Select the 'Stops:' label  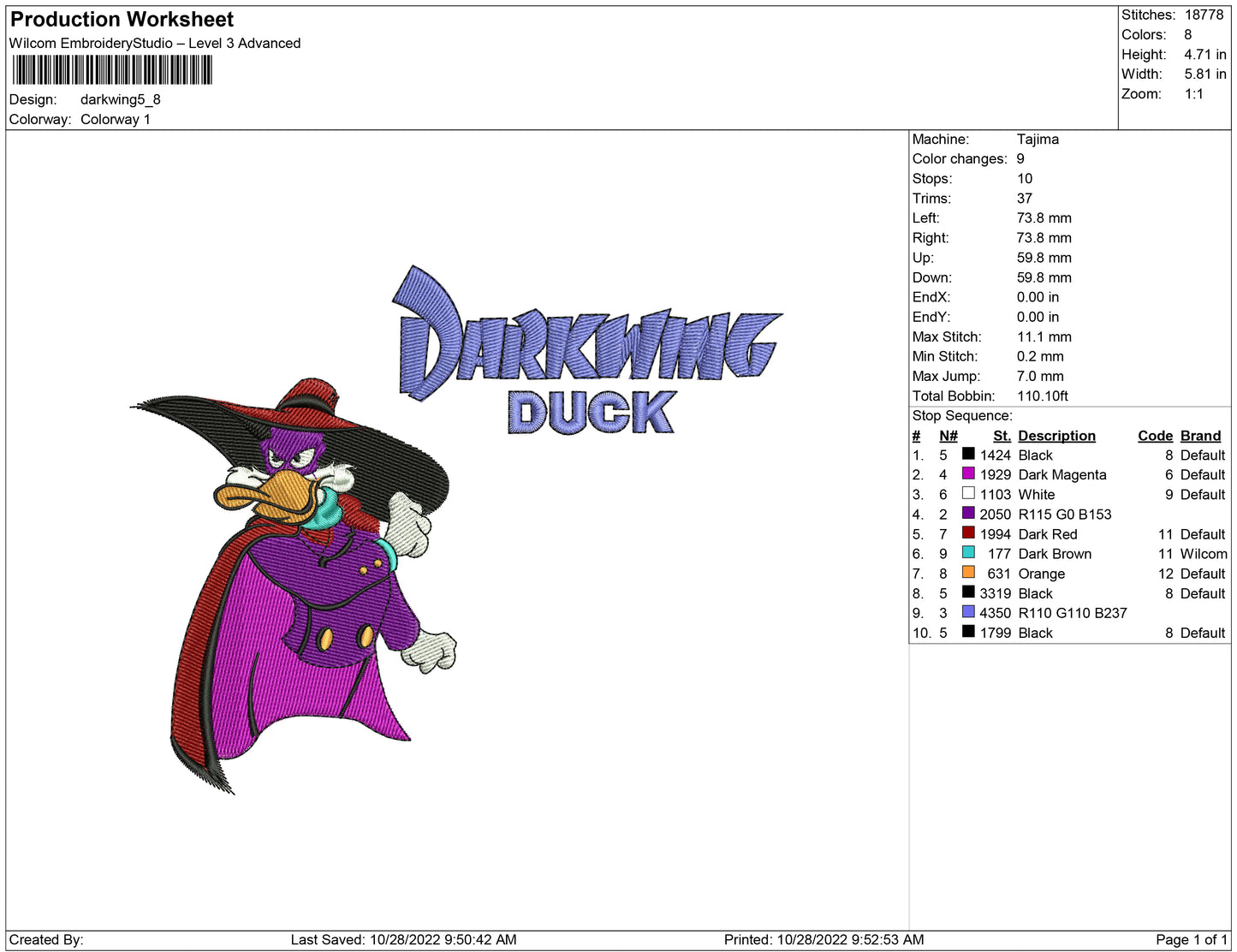932,178
